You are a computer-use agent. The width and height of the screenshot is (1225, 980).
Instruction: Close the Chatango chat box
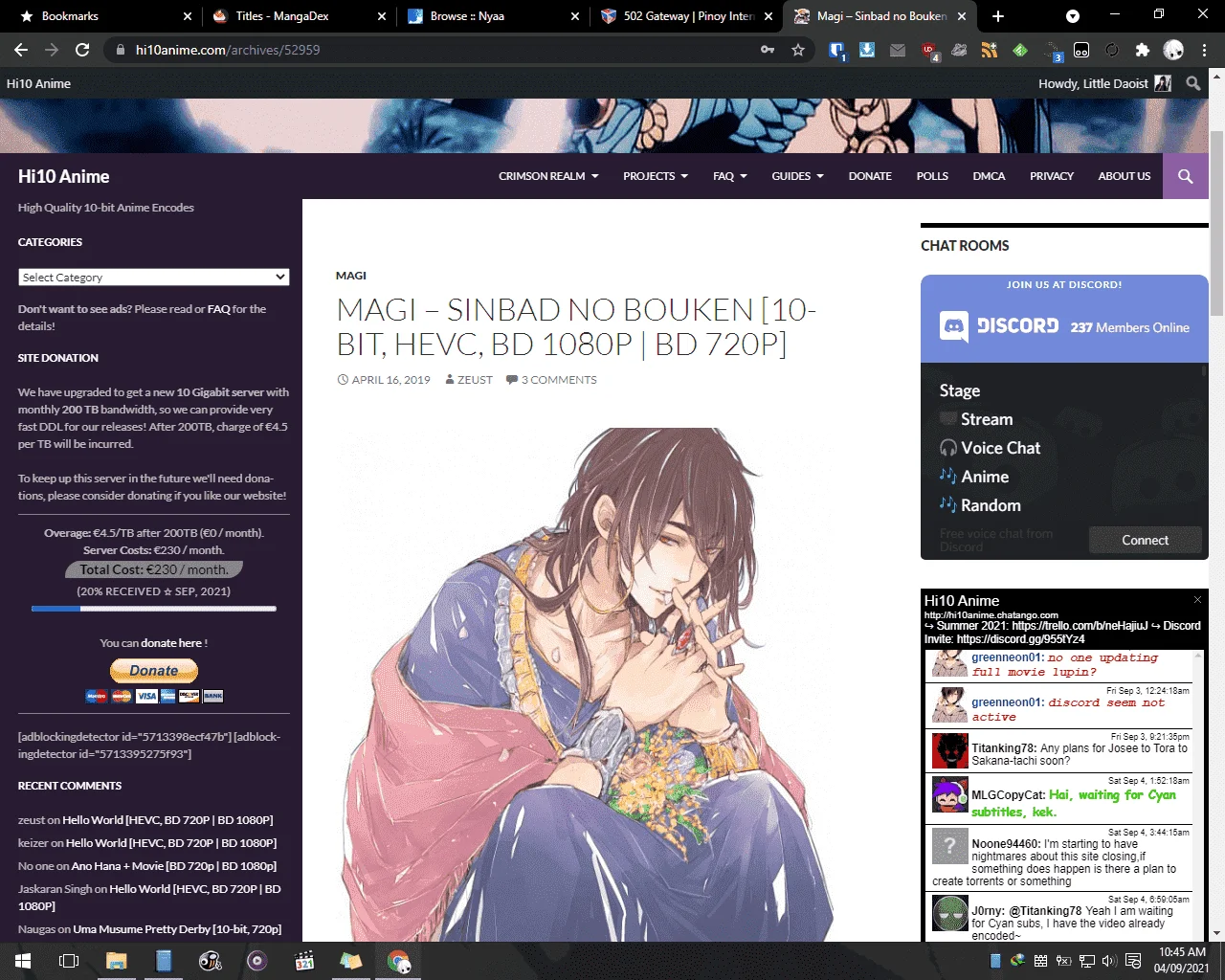click(x=1197, y=600)
